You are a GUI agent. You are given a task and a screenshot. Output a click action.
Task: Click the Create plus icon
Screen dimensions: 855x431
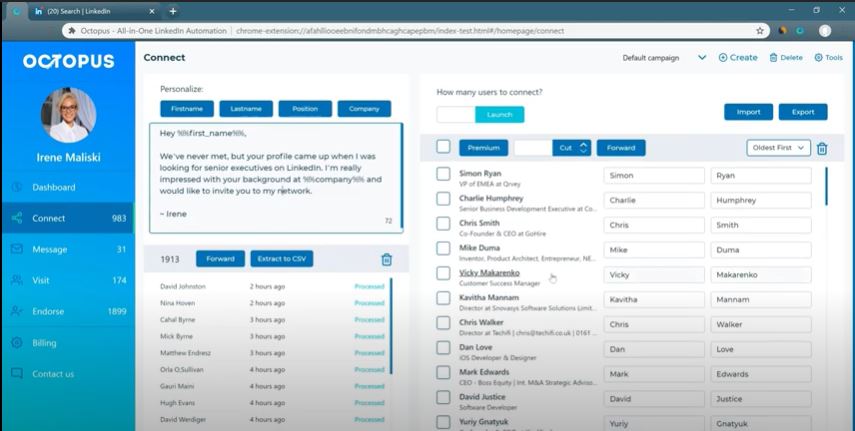(x=723, y=57)
